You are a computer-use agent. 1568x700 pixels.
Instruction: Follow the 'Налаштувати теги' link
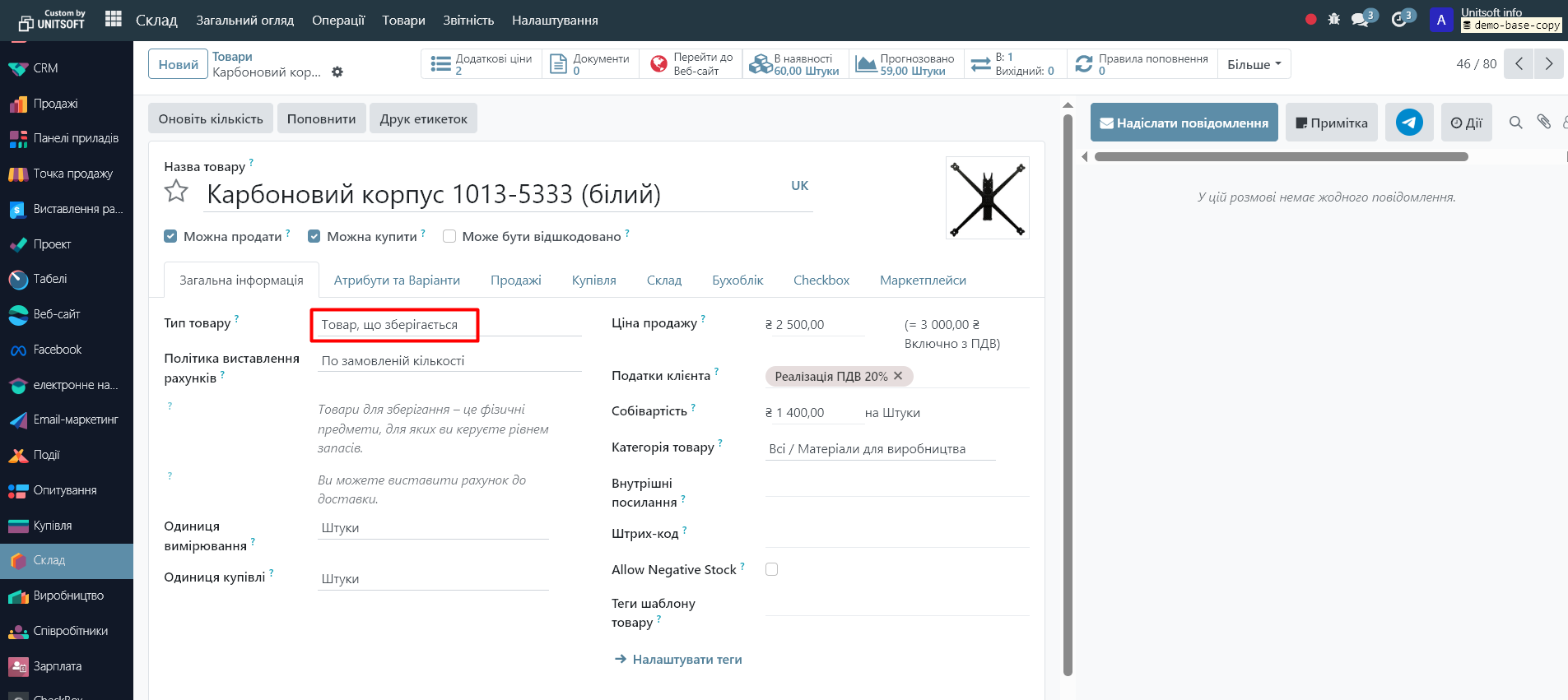tap(686, 660)
